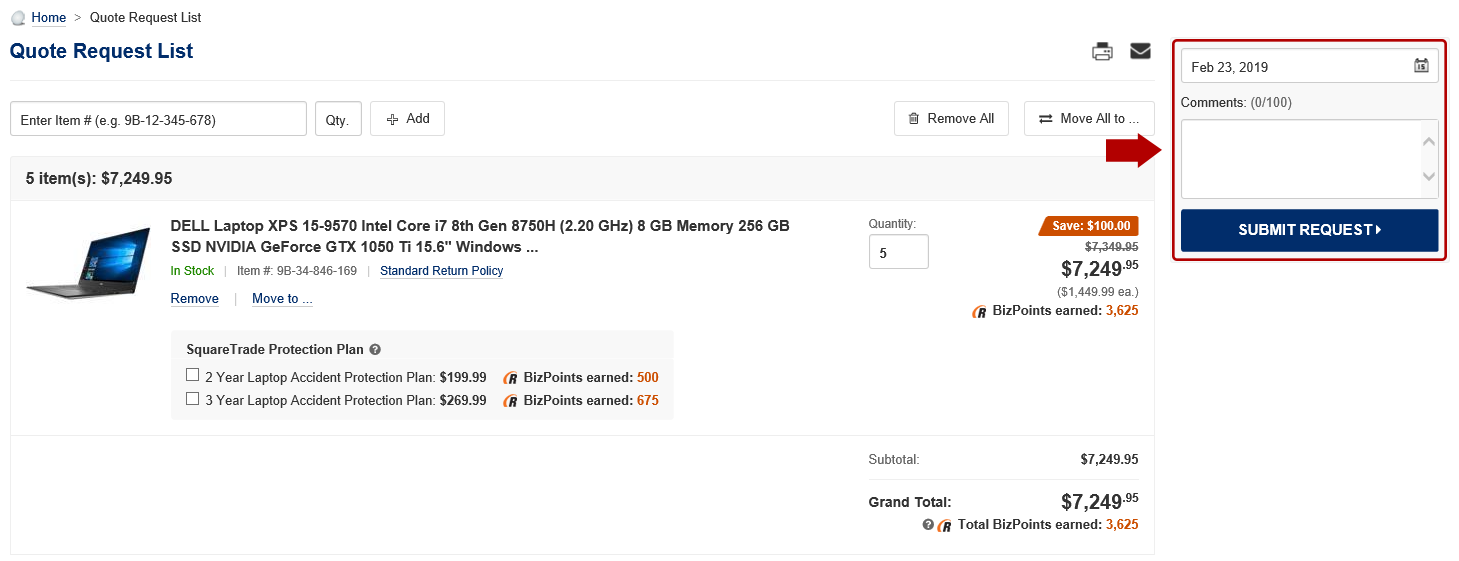Screen dimensions: 1459x561
Task: Click the struck-through $7,349.95 price
Action: click(1111, 246)
